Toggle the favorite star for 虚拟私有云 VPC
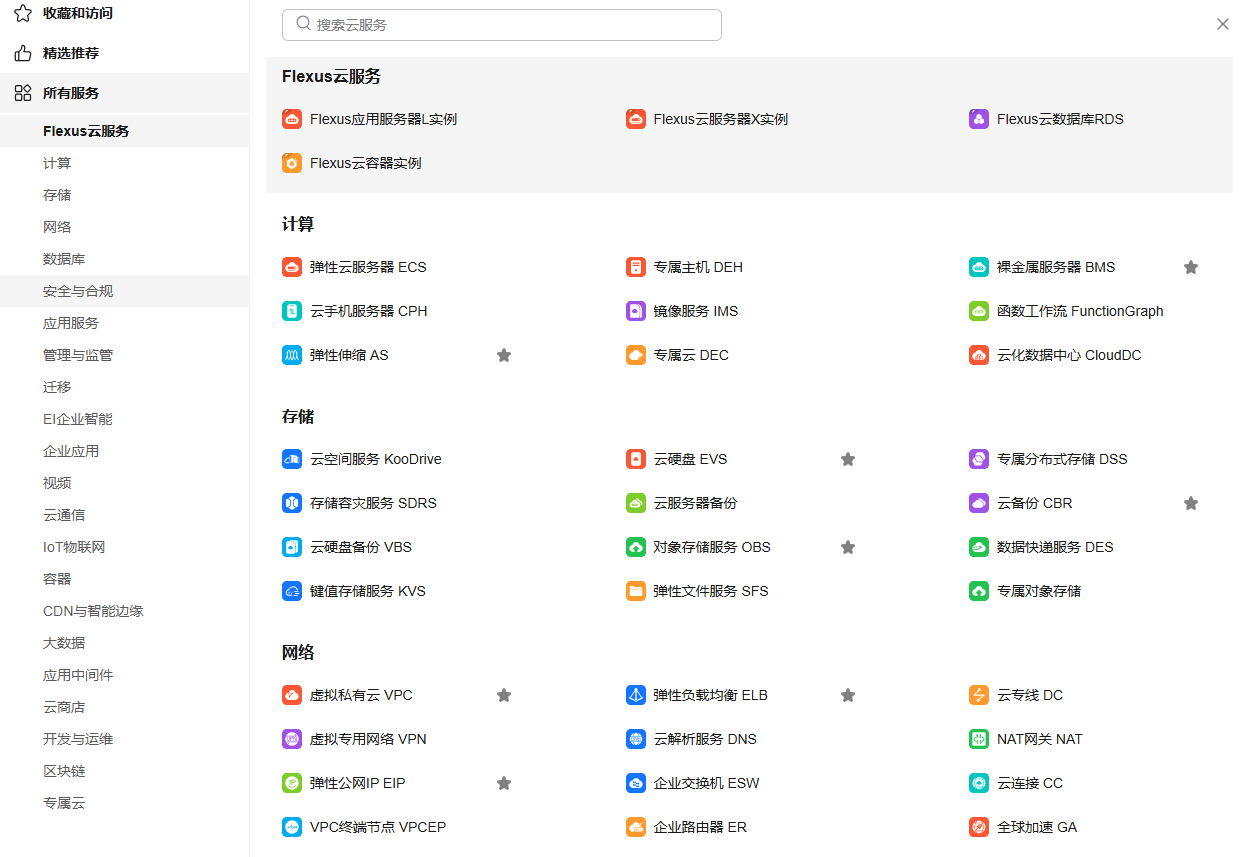The width and height of the screenshot is (1239, 857). point(504,695)
